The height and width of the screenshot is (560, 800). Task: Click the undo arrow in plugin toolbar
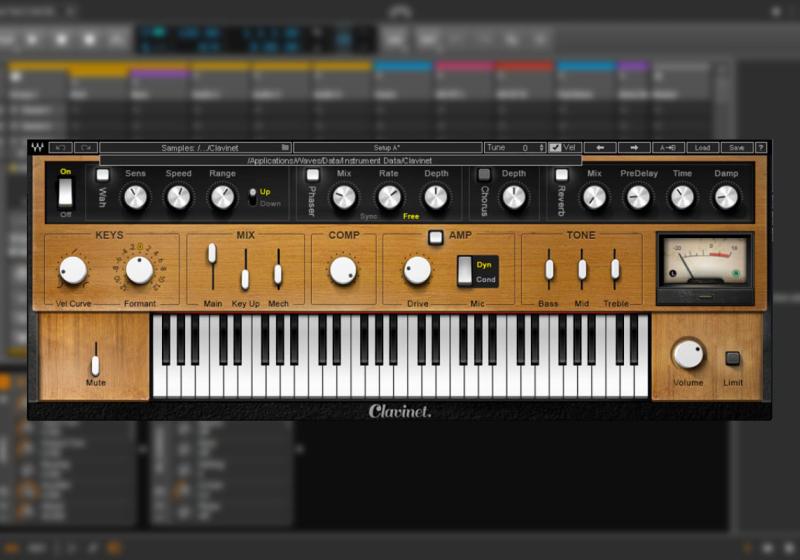[61, 147]
